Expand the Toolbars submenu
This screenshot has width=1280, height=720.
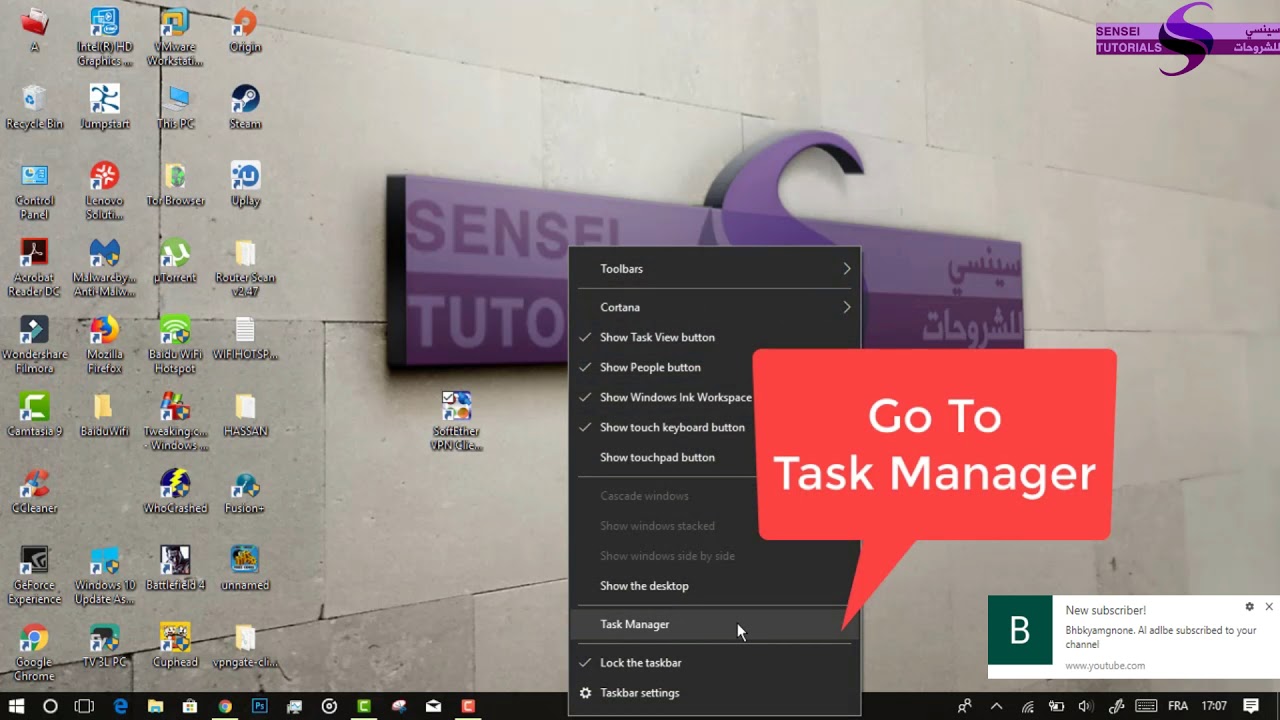(714, 268)
